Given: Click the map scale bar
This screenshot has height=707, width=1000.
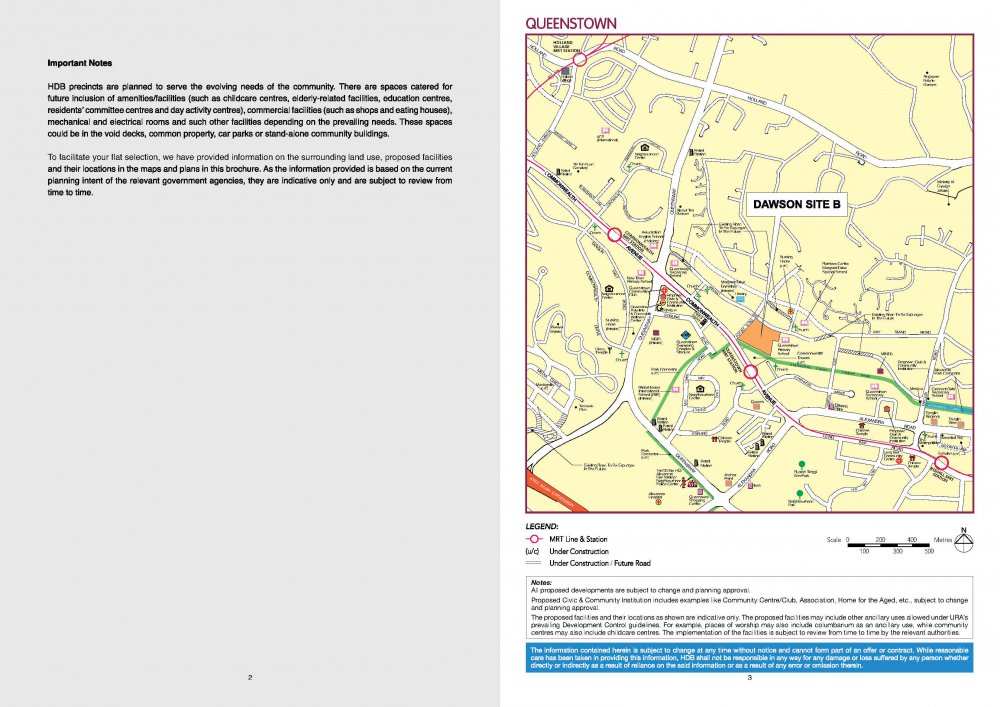Looking at the screenshot, I should pyautogui.click(x=888, y=540).
